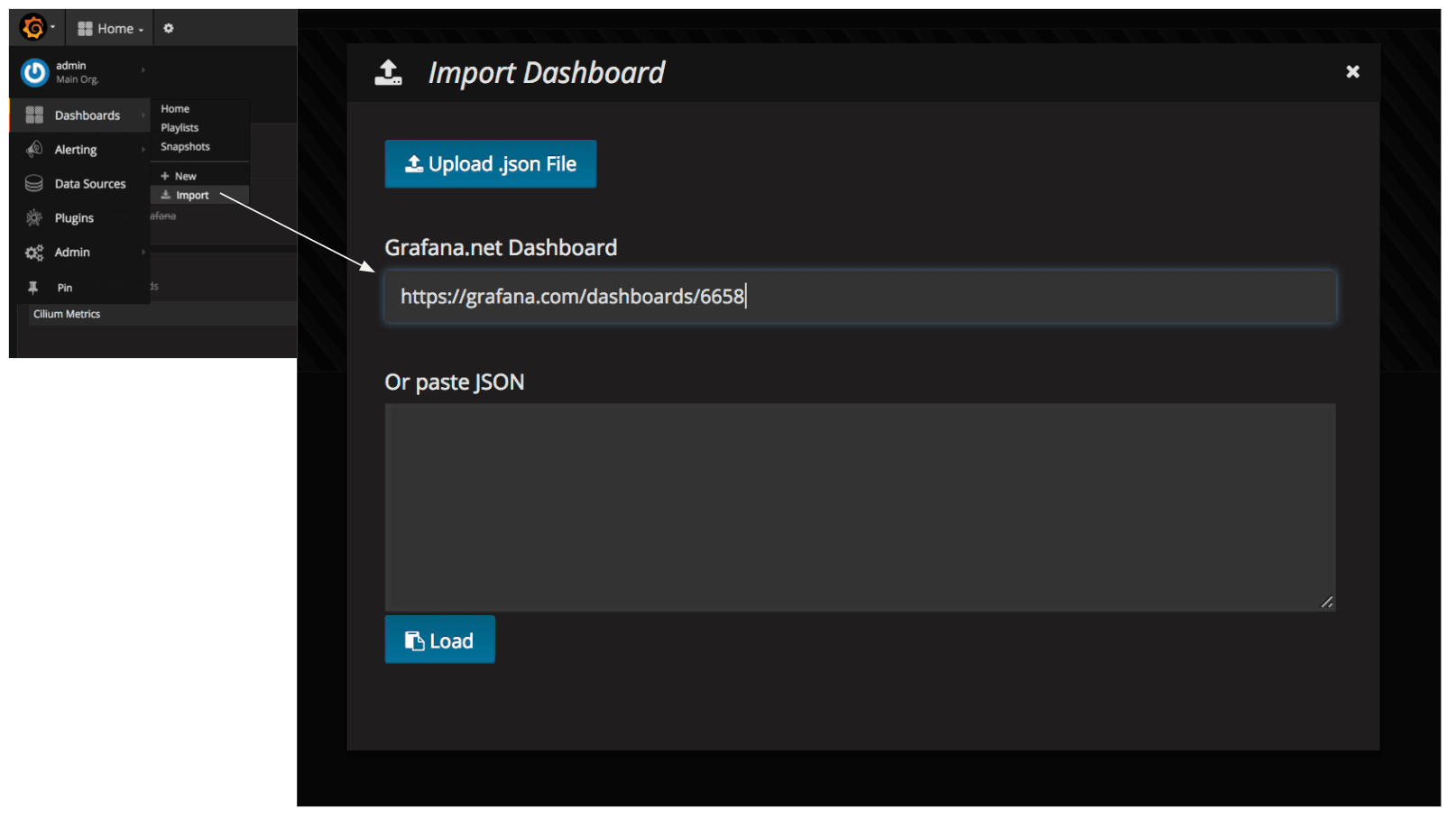
Task: Open the admin Main Org. entry
Action: tap(79, 72)
